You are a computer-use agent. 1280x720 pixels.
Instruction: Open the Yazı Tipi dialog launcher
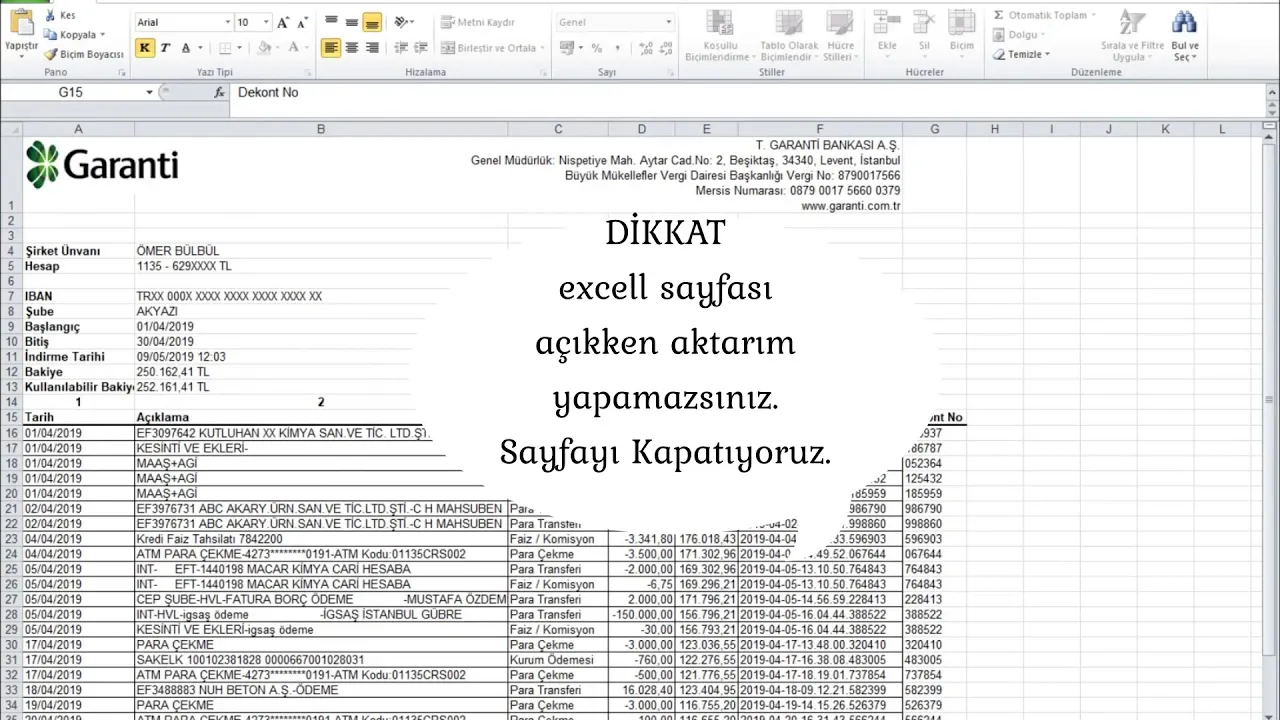[307, 73]
